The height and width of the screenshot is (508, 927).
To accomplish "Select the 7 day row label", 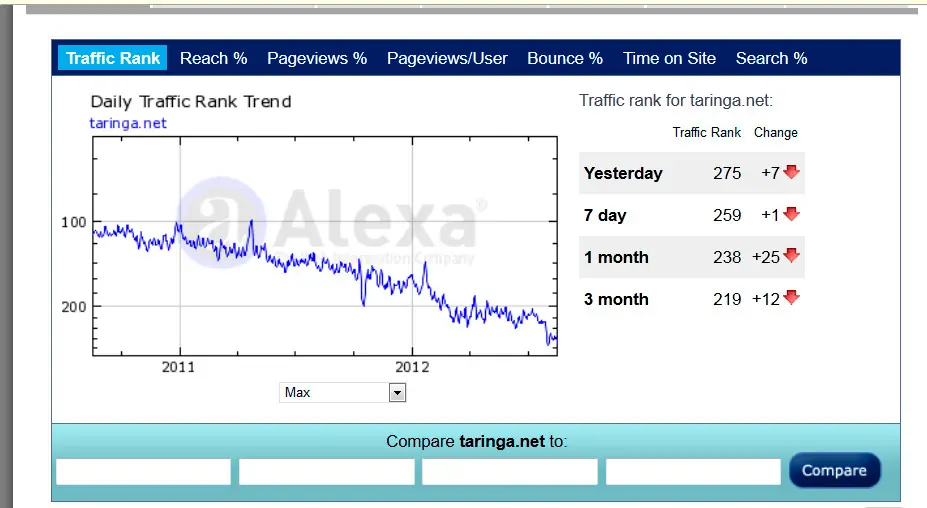I will pyautogui.click(x=605, y=215).
